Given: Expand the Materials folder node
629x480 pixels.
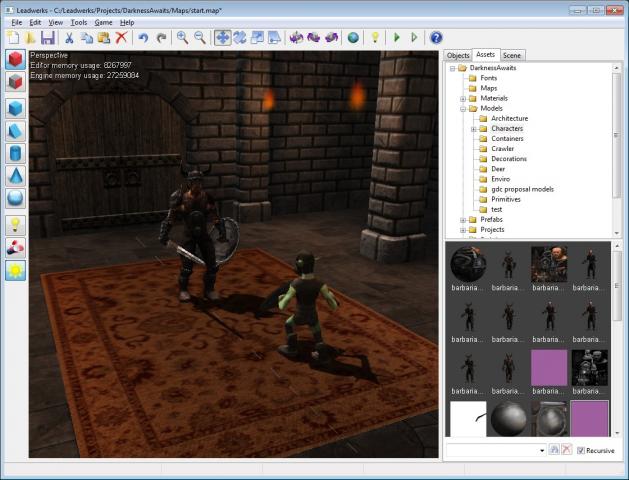Looking at the screenshot, I should [x=463, y=99].
